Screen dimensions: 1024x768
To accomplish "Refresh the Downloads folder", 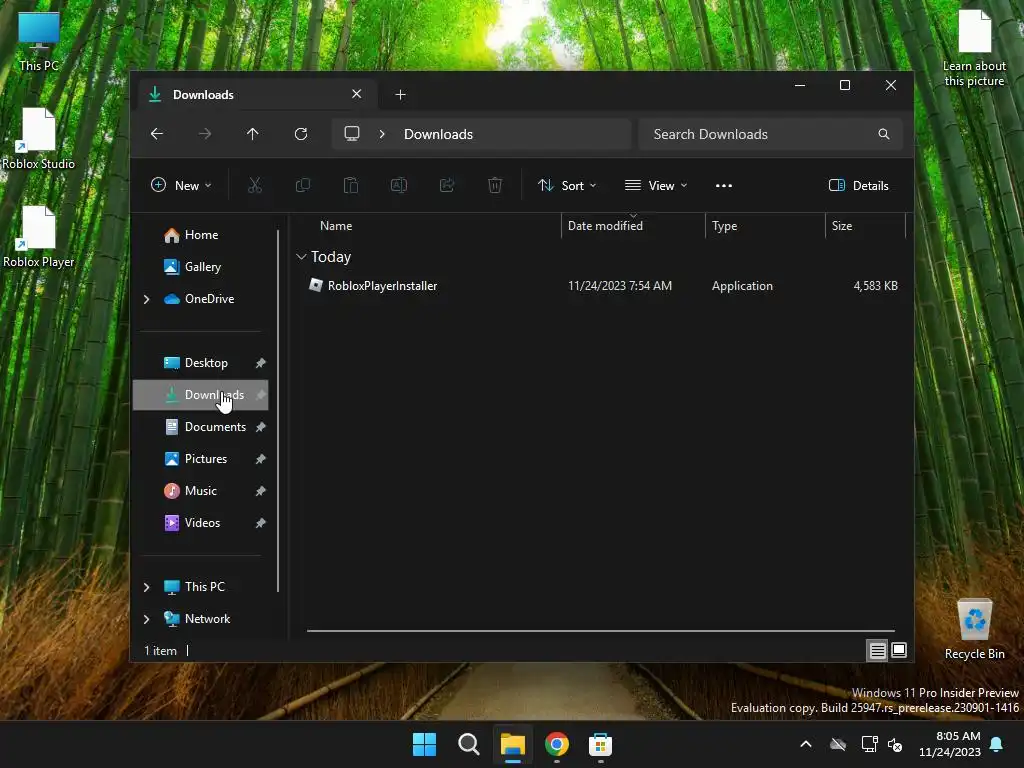I will 300,134.
